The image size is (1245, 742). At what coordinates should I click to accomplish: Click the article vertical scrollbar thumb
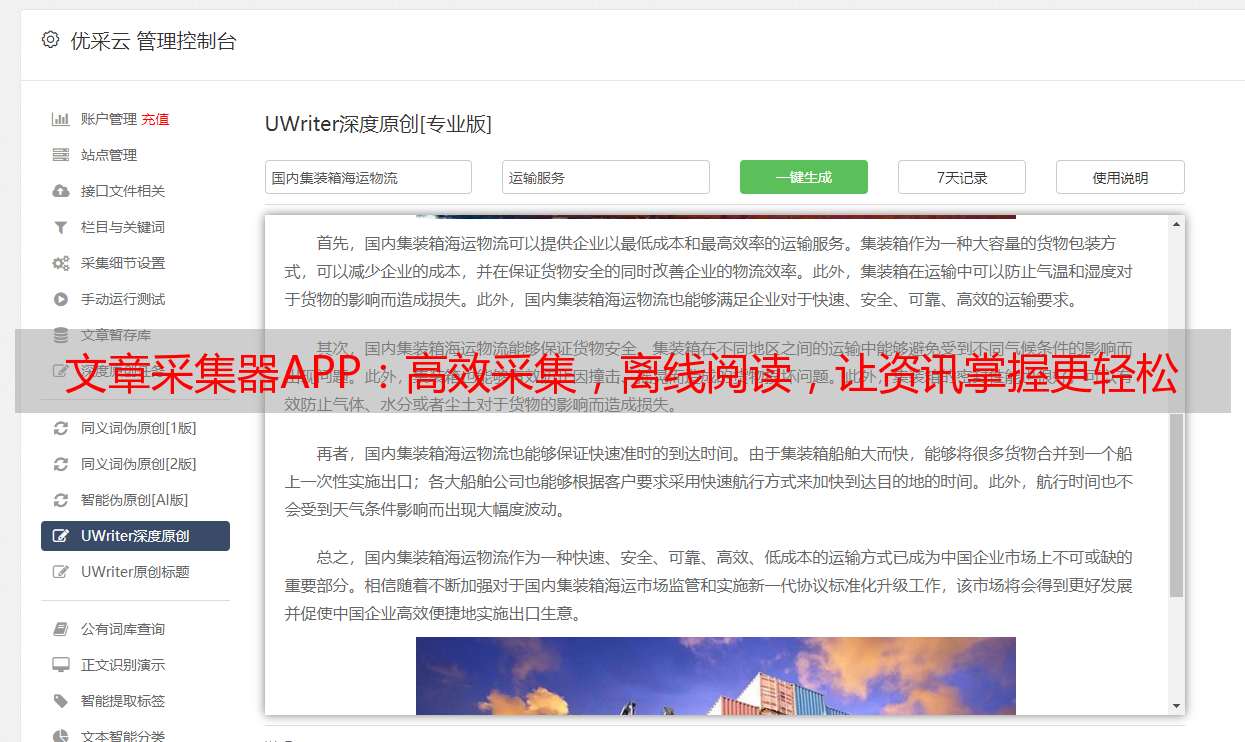pyautogui.click(x=1176, y=505)
